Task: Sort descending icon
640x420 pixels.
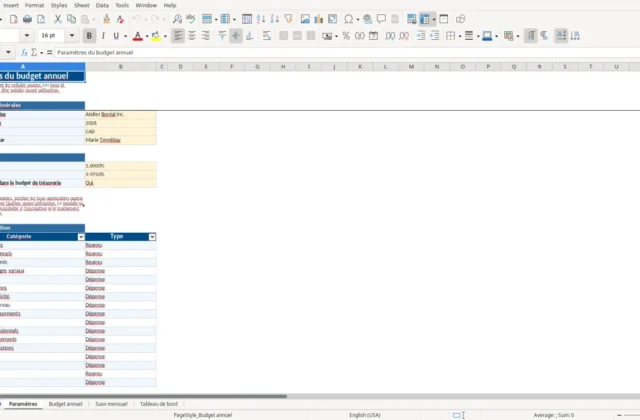Action: 275,19
